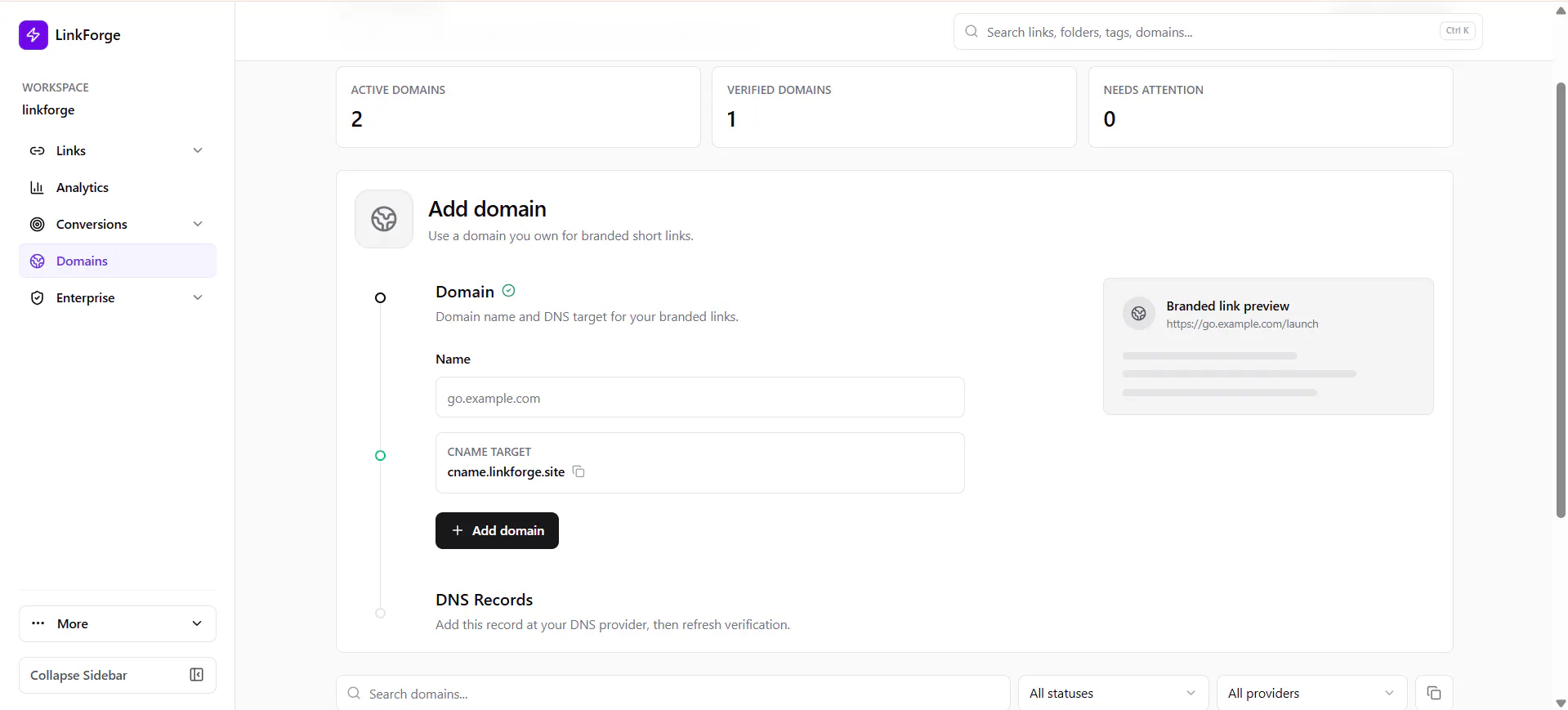1568x710 pixels.
Task: Click the Add domain button
Action: tap(497, 531)
